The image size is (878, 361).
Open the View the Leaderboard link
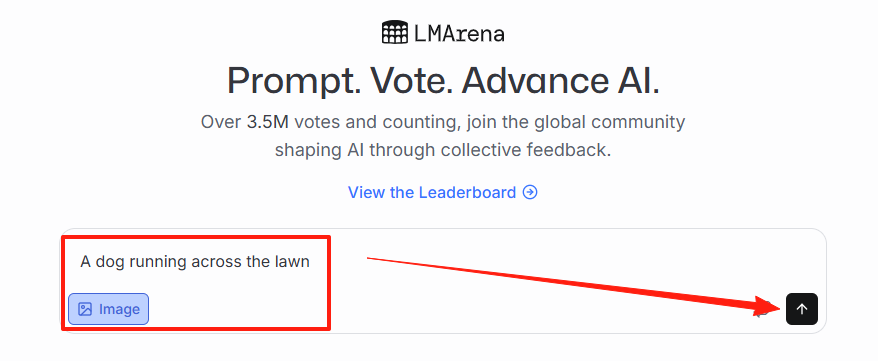click(443, 193)
